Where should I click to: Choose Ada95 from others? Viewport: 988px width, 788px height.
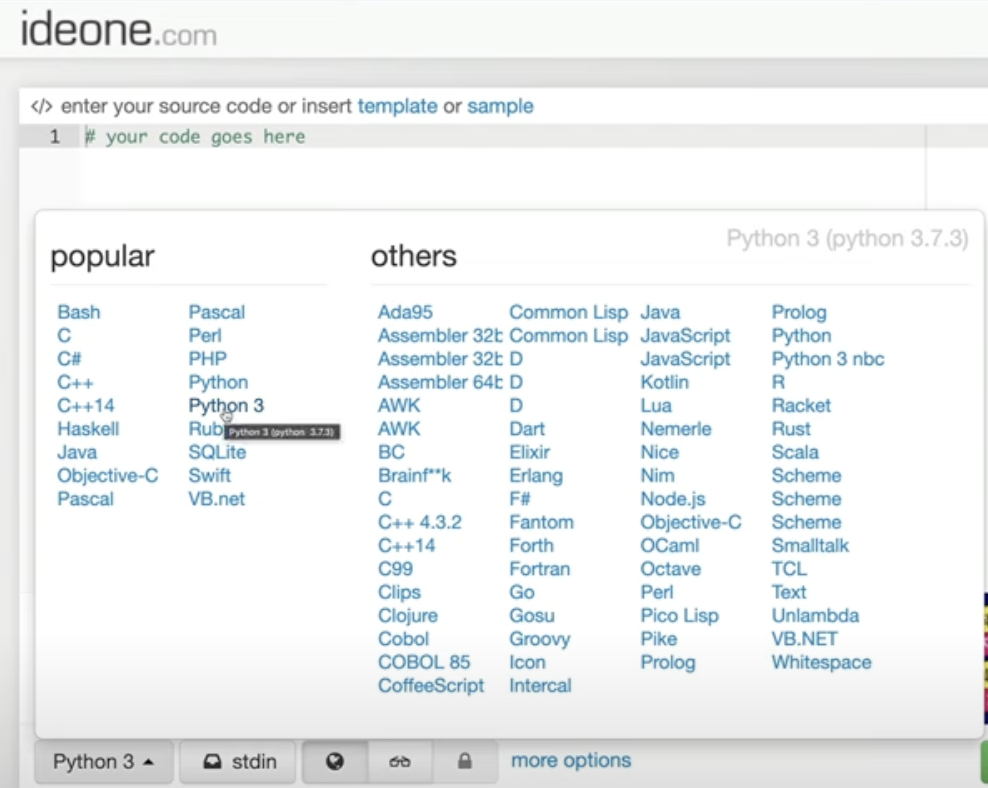[x=405, y=312]
